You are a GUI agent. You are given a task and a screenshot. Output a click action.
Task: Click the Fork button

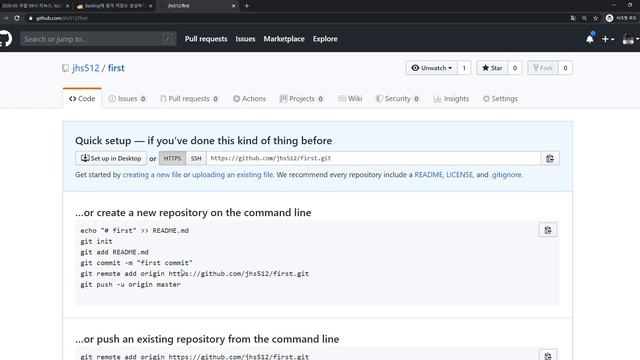(x=543, y=68)
